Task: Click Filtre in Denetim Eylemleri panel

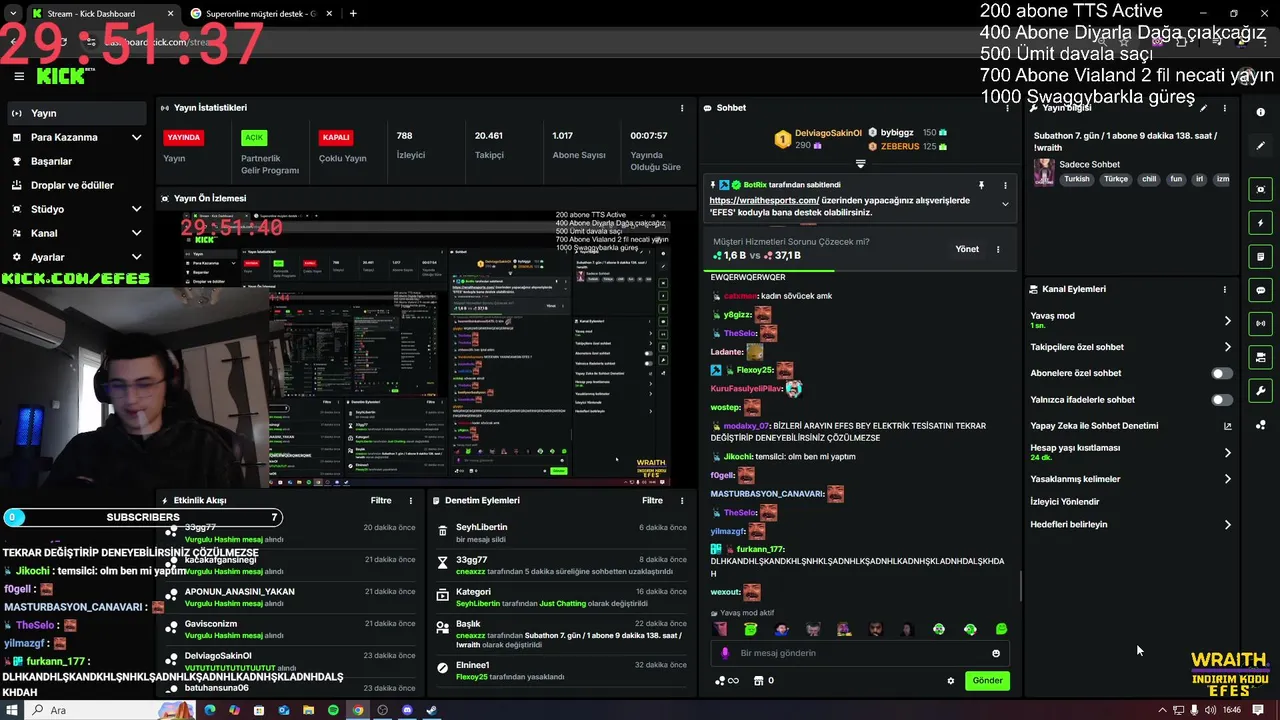Action: point(652,500)
